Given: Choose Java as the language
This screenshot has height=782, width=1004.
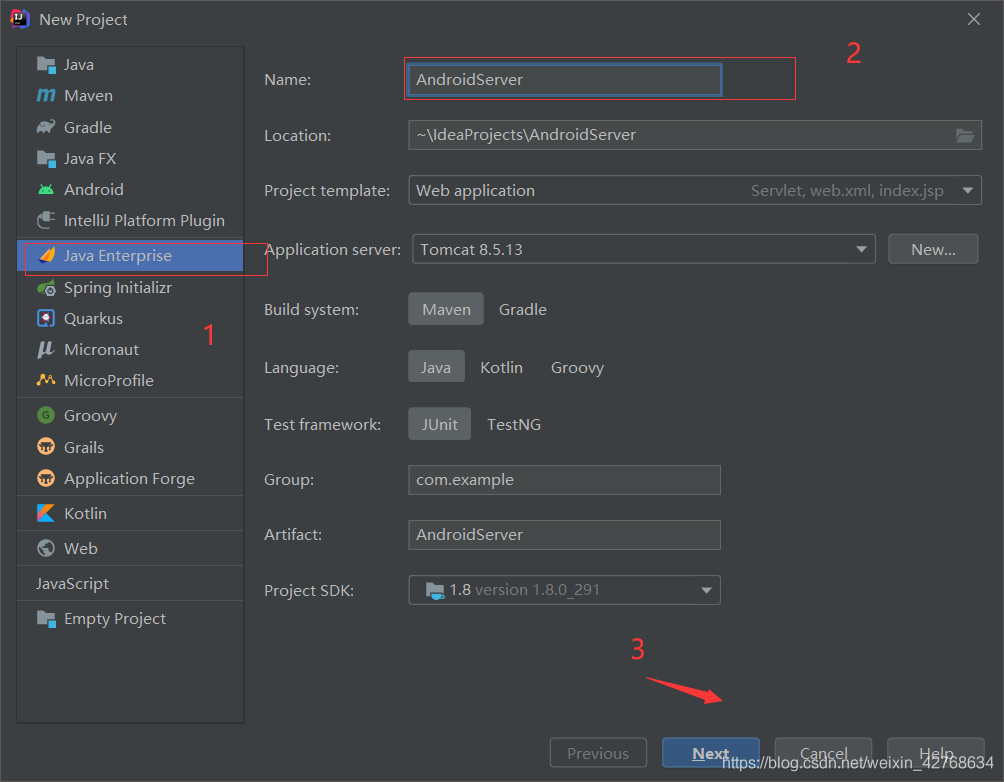Looking at the screenshot, I should [x=436, y=367].
